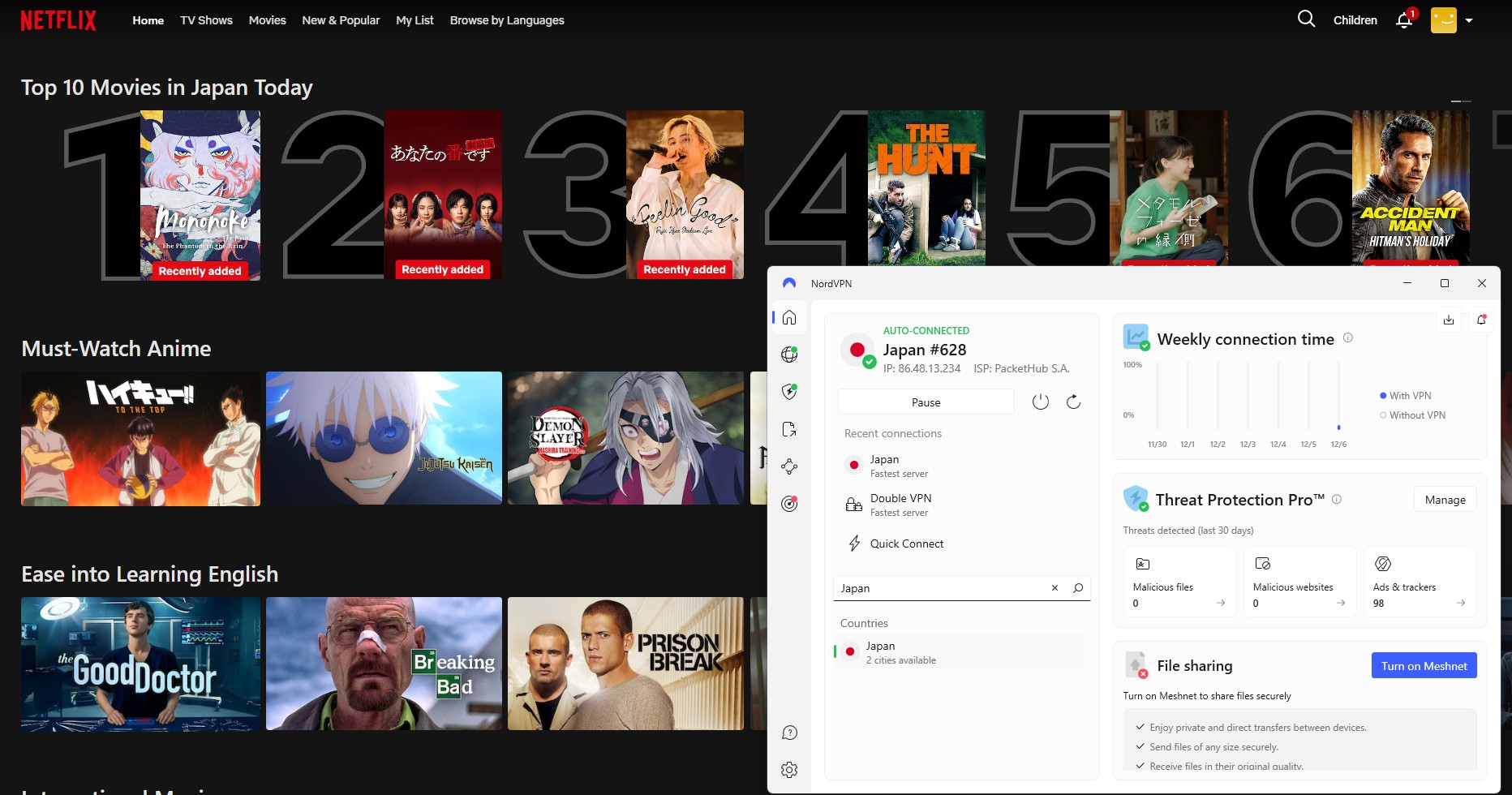The height and width of the screenshot is (795, 1512).
Task: Open Haikyu To The Top thumbnail
Action: click(140, 439)
